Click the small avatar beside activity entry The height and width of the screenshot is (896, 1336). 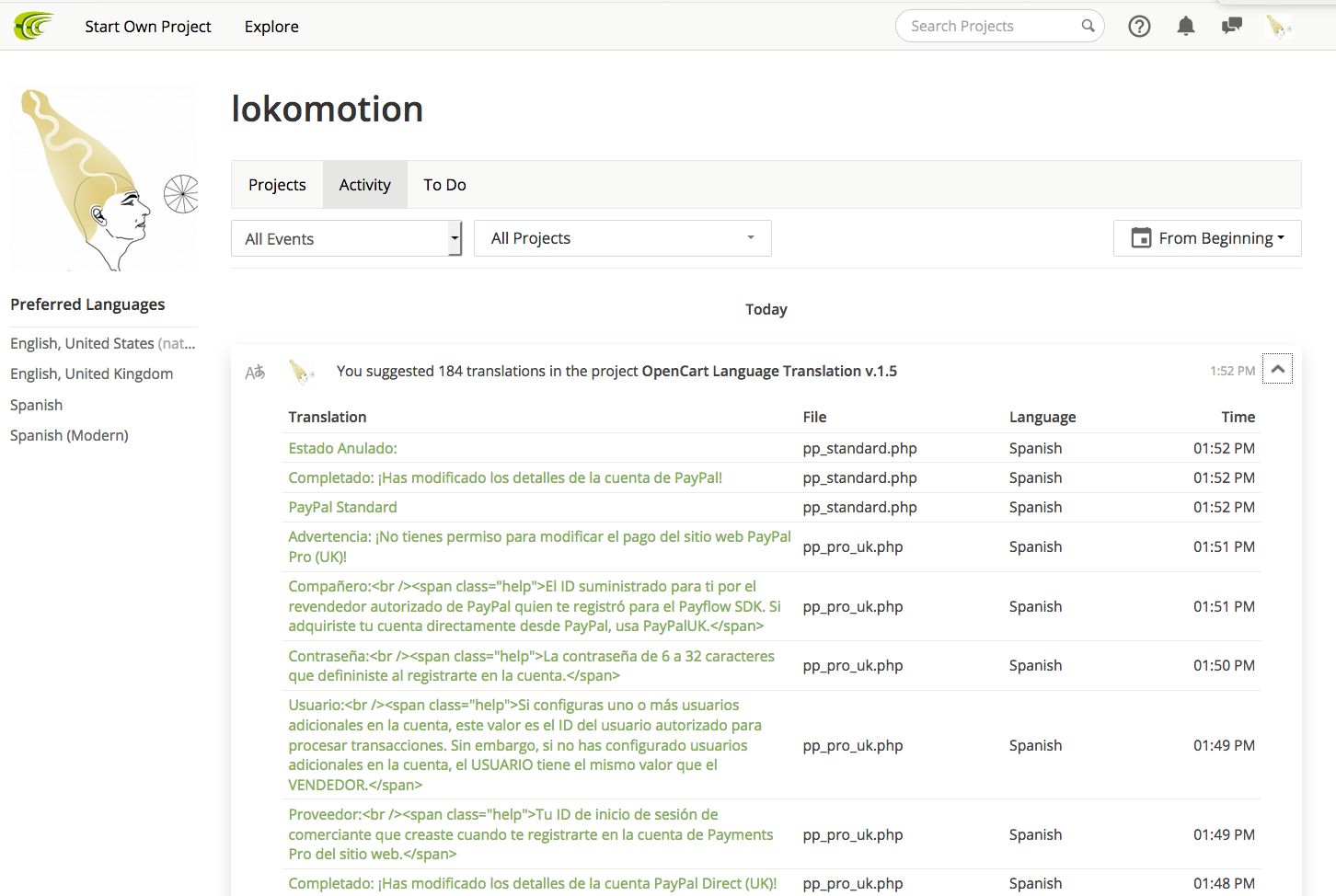pyautogui.click(x=302, y=372)
